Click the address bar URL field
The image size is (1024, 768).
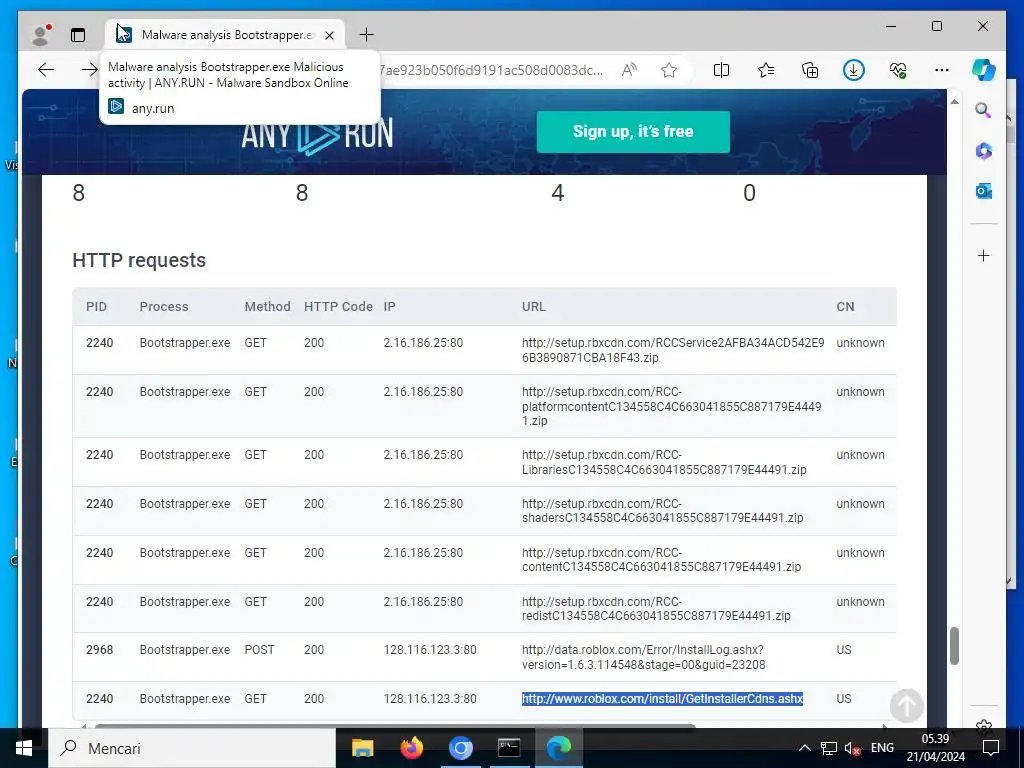(x=490, y=70)
